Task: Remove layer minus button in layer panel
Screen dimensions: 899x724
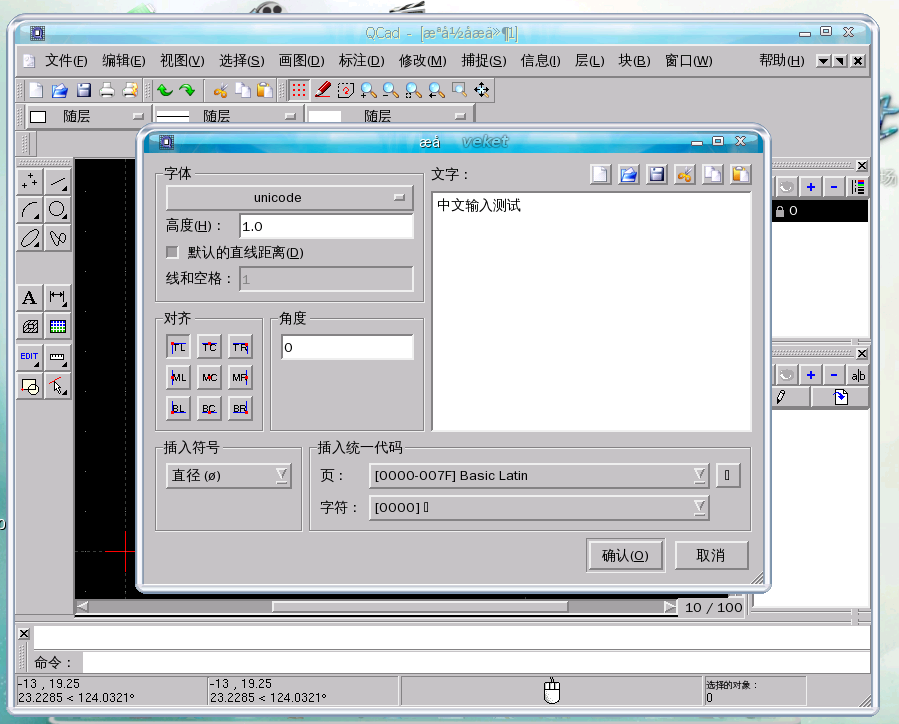Action: pos(834,187)
